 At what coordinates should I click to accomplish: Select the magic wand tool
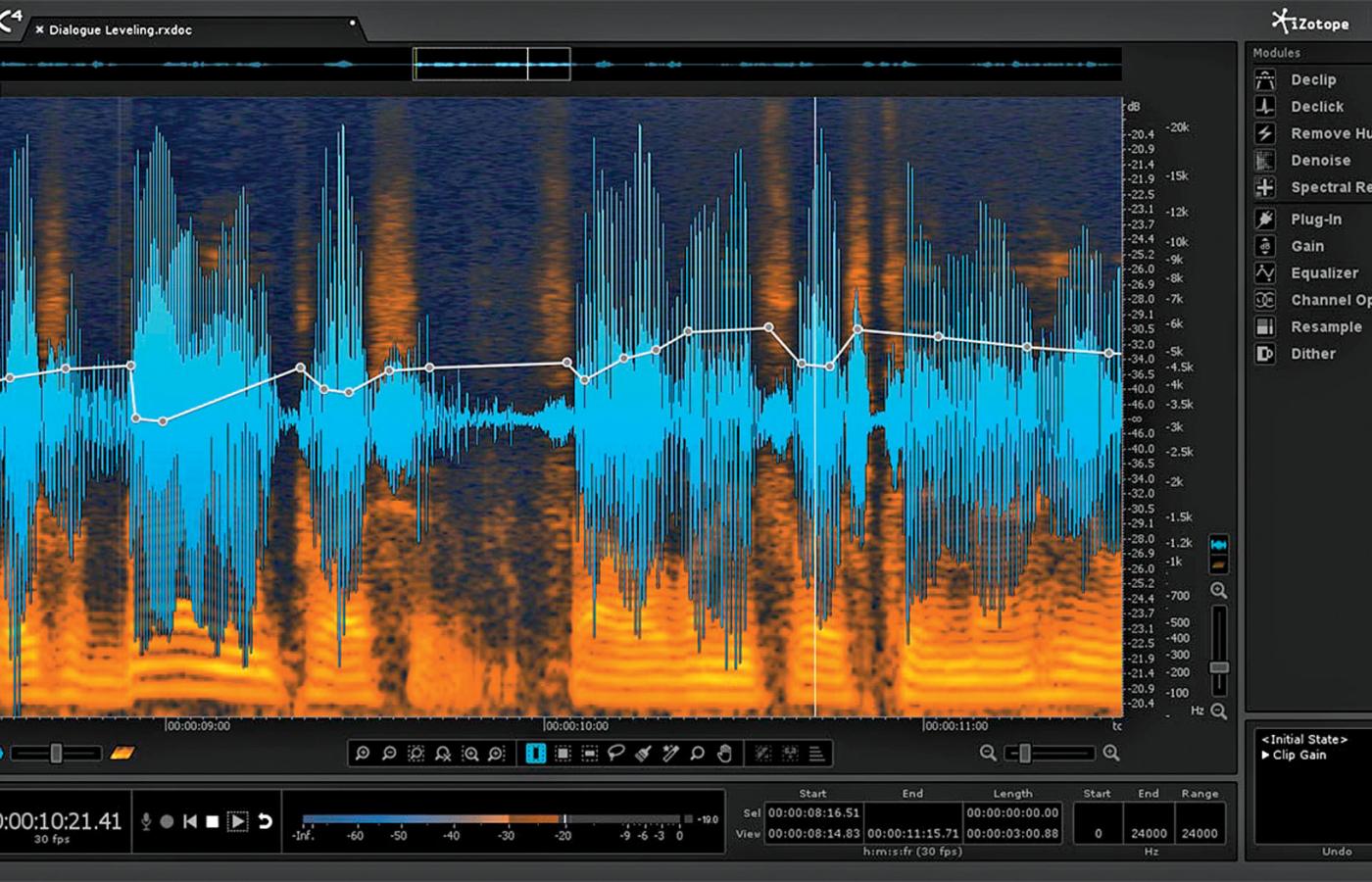tap(670, 754)
